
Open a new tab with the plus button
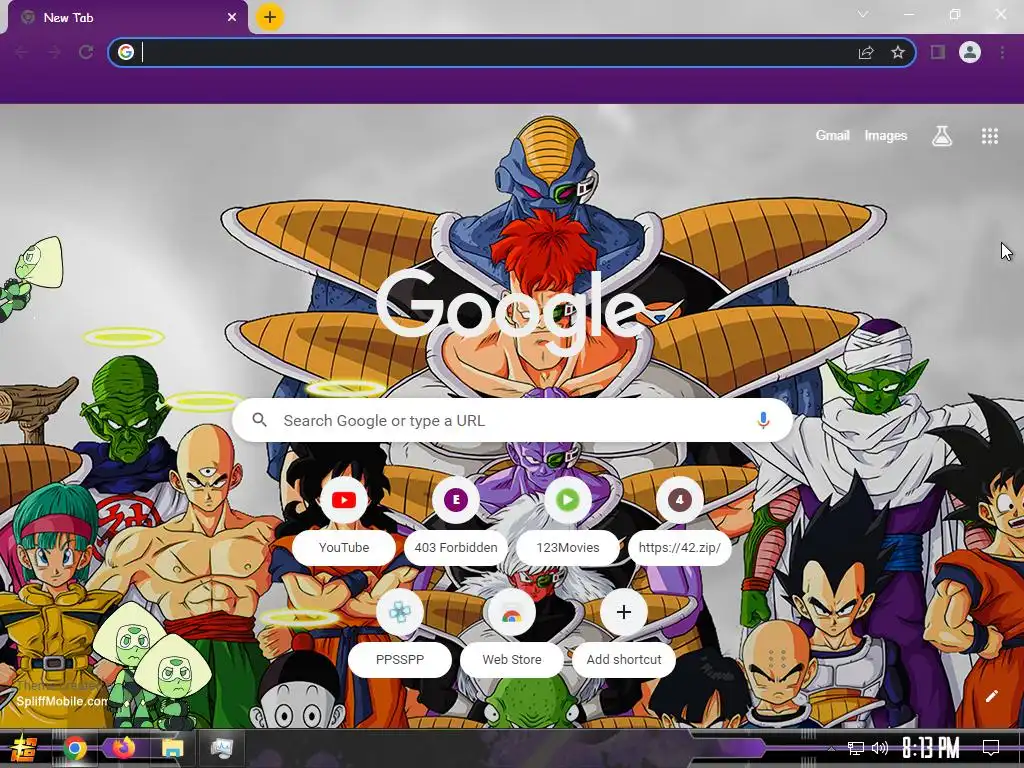point(270,17)
